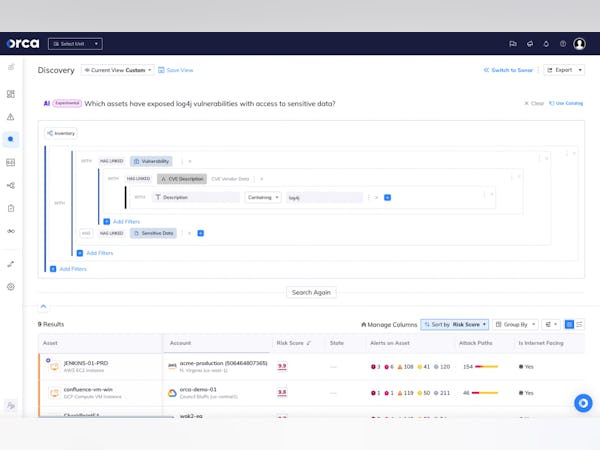
Task: Click the Description field selector
Action: point(196,197)
